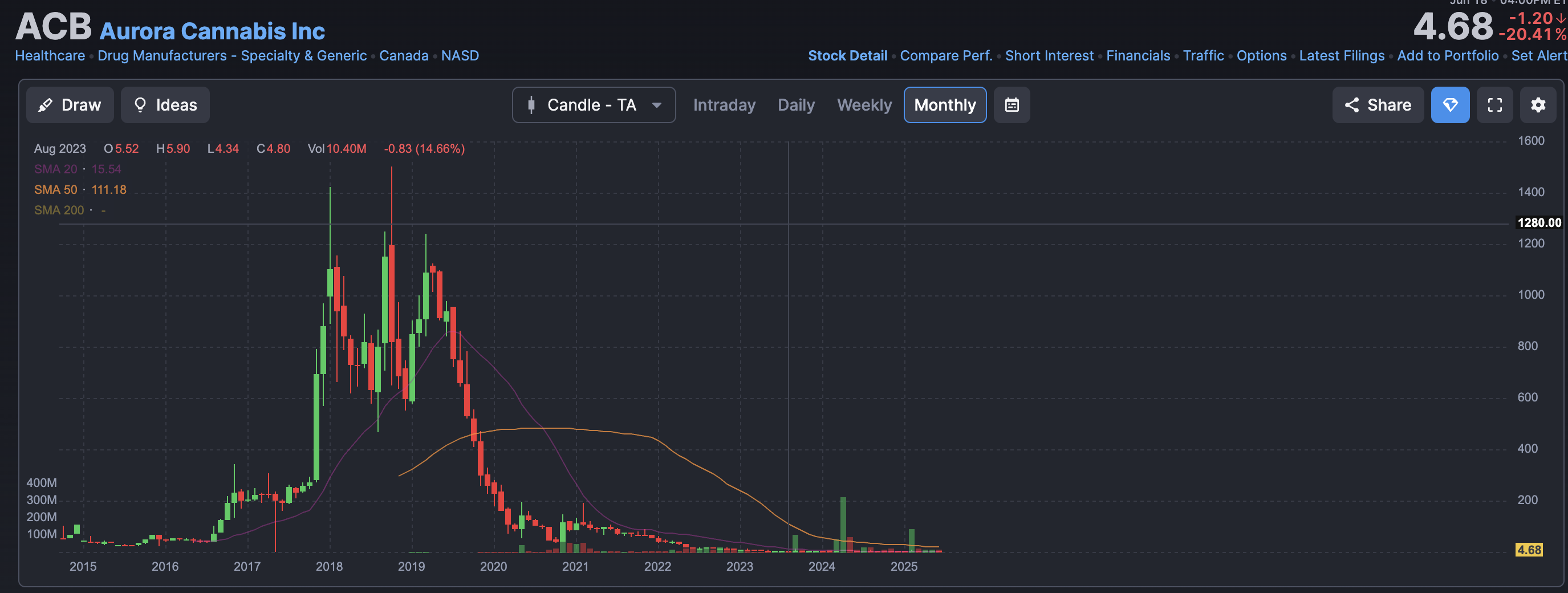Toggle fullscreen chart view
Viewport: 1568px width, 593px height.
[1494, 105]
